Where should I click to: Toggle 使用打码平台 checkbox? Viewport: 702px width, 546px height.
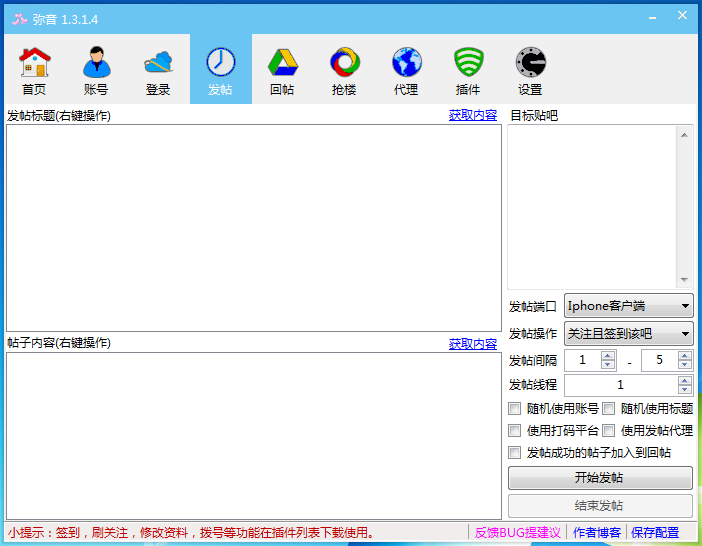514,431
